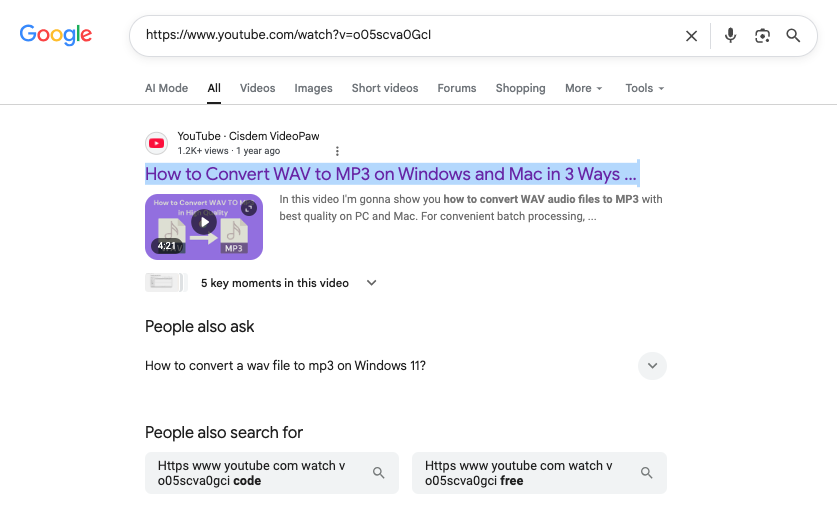The height and width of the screenshot is (510, 837).
Task: Expand the 5 key moments chevron
Action: pos(372,283)
